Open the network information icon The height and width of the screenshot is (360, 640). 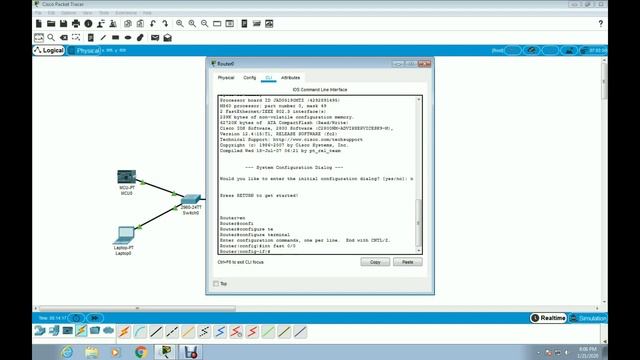click(x=88, y=24)
